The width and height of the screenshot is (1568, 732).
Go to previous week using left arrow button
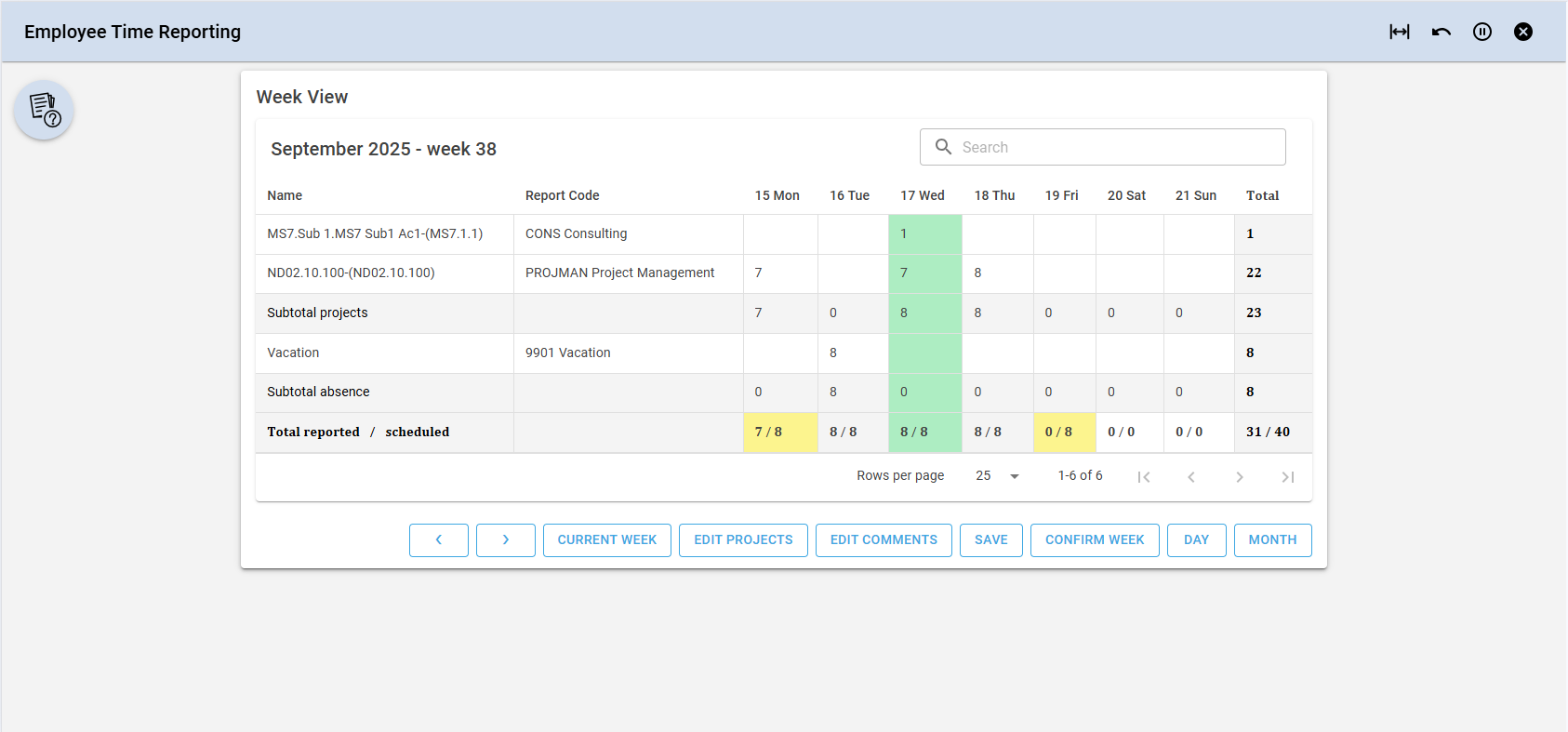coord(439,540)
